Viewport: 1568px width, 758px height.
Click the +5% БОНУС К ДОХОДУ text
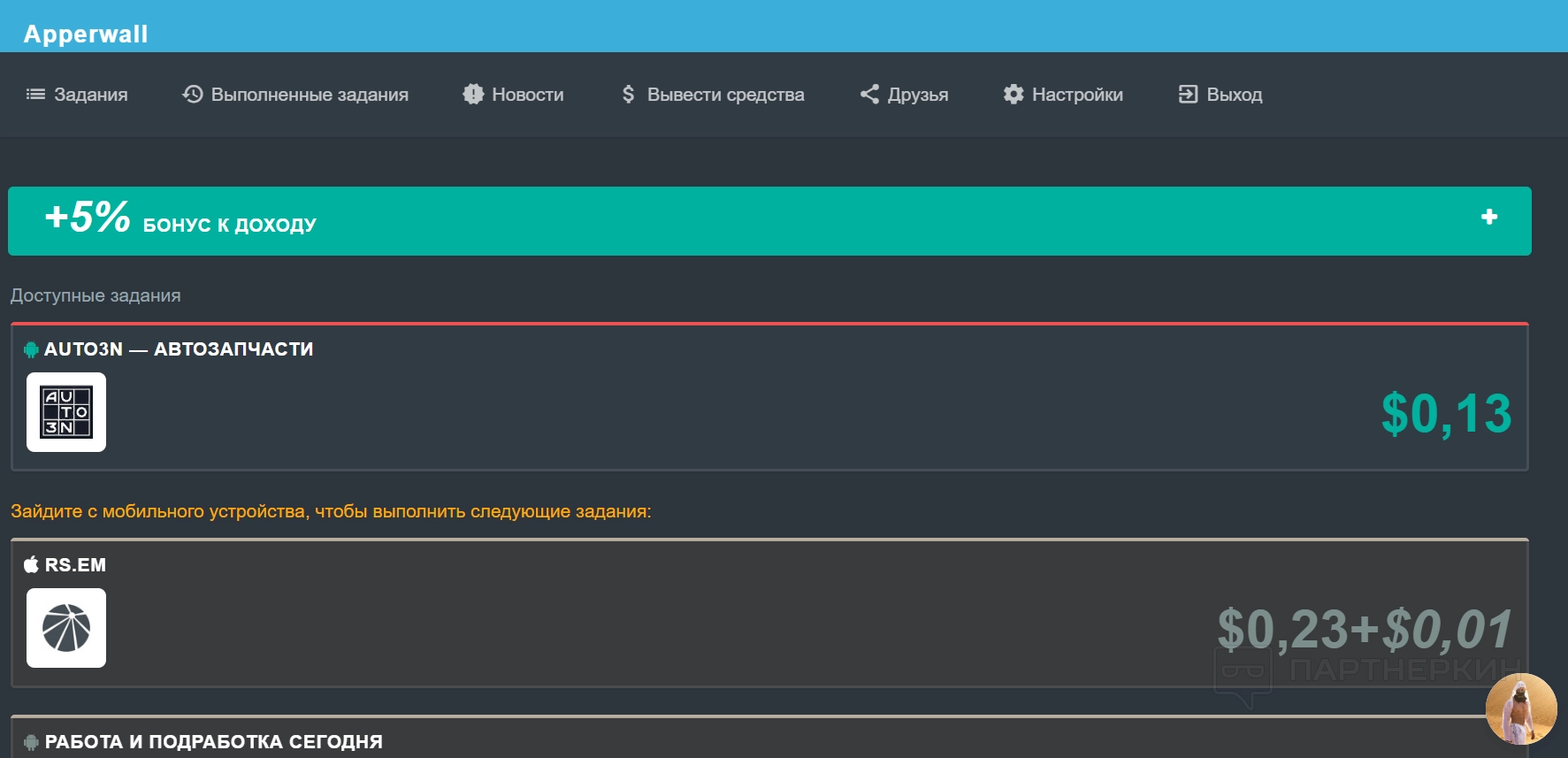[180, 218]
